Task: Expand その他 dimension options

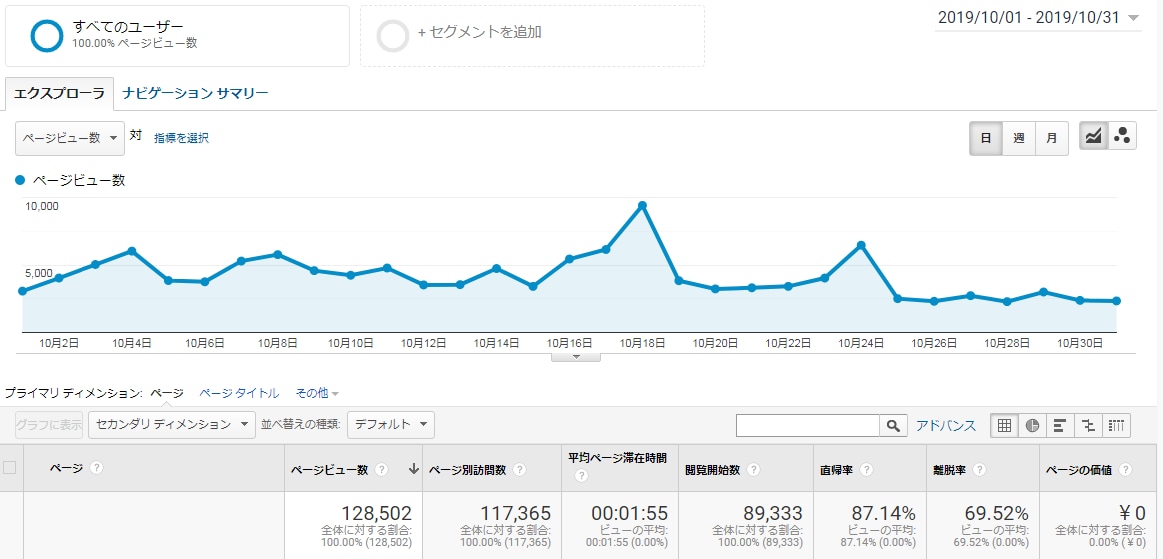Action: pyautogui.click(x=317, y=393)
